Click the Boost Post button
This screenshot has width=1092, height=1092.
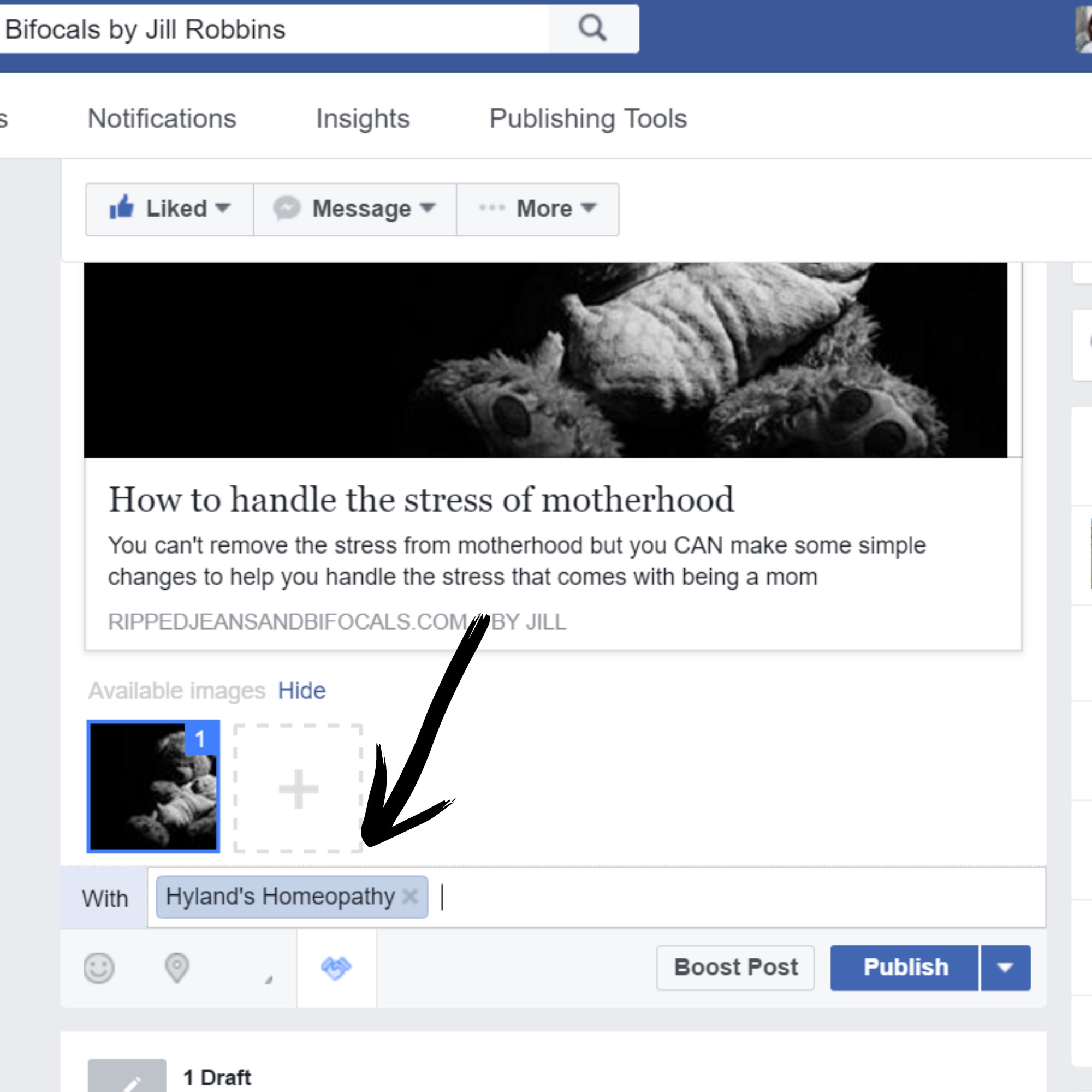coord(735,968)
